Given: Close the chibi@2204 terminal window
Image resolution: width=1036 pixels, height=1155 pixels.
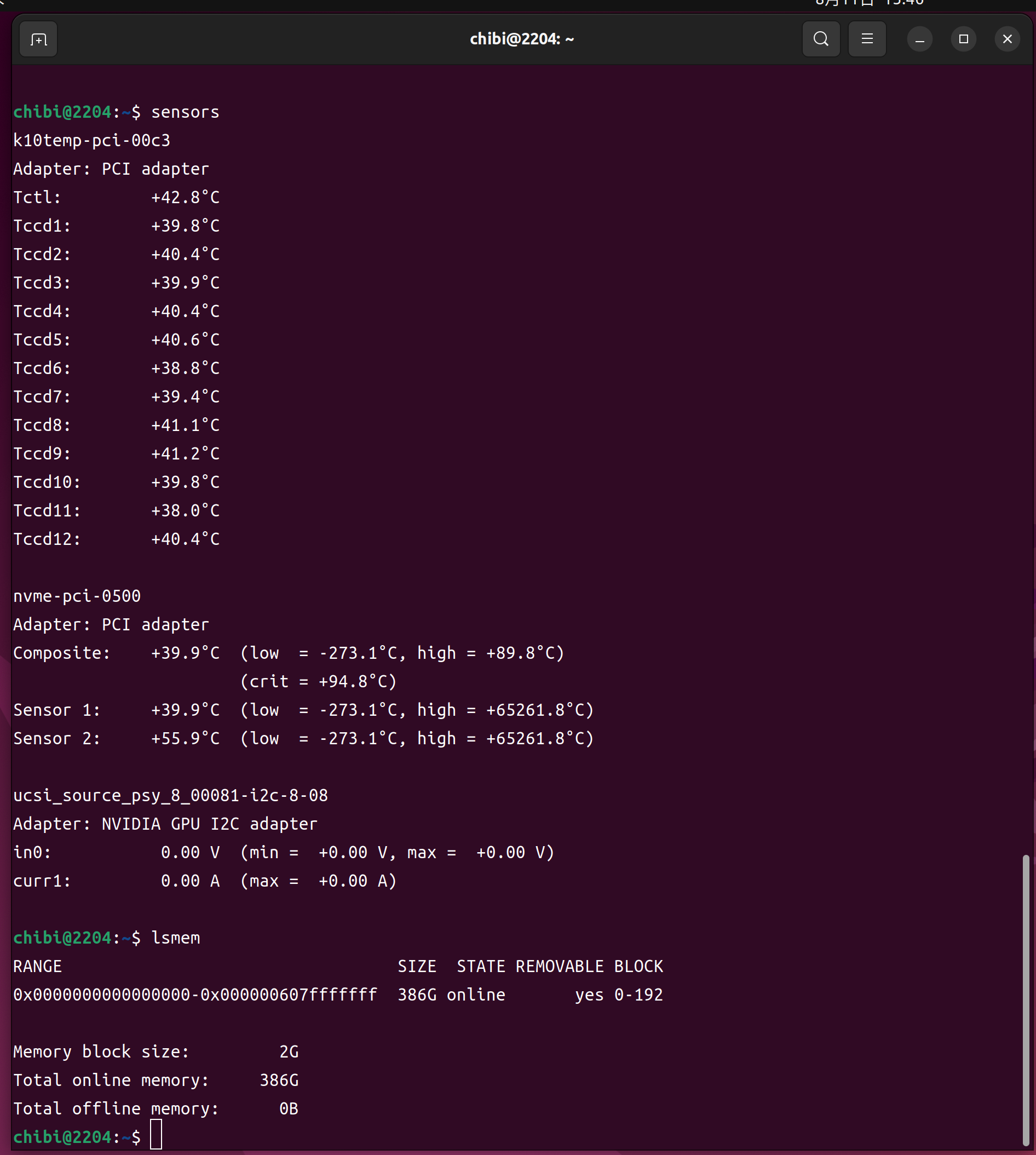Looking at the screenshot, I should coord(1007,39).
